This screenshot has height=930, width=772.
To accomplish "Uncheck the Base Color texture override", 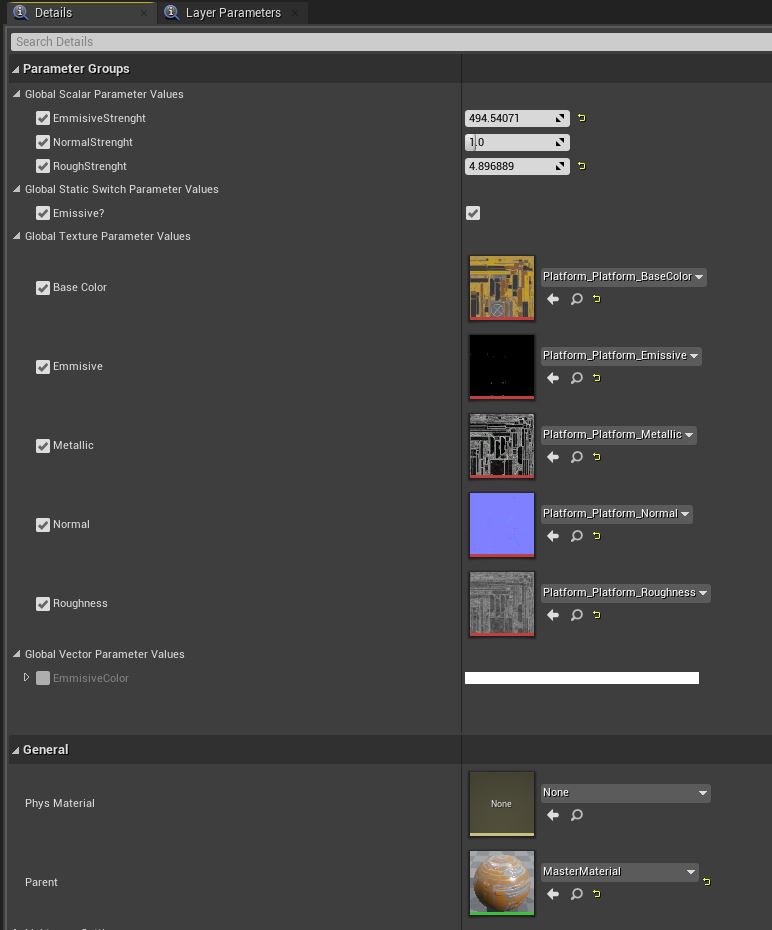I will tap(43, 288).
